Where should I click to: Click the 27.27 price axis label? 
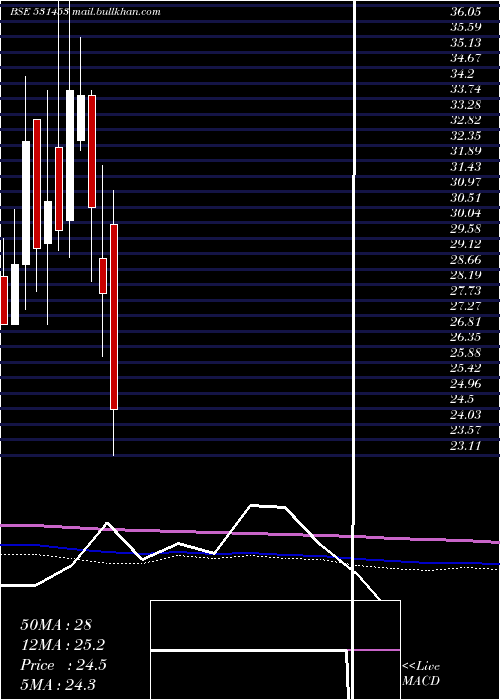pos(466,307)
